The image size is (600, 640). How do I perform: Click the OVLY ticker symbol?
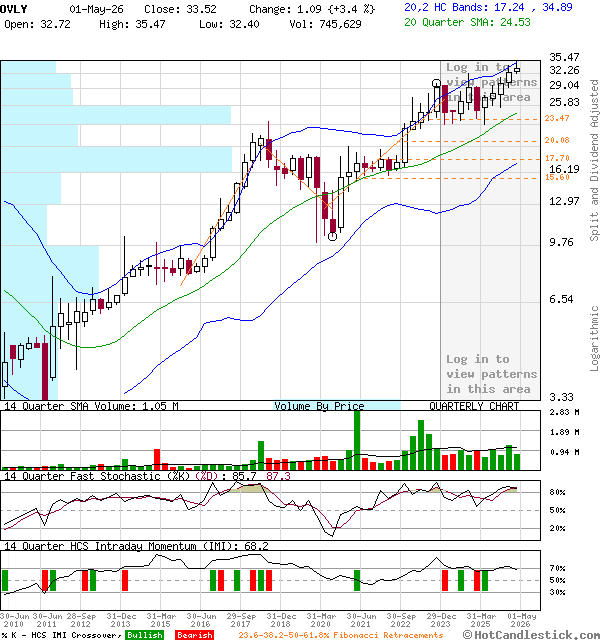13,9
